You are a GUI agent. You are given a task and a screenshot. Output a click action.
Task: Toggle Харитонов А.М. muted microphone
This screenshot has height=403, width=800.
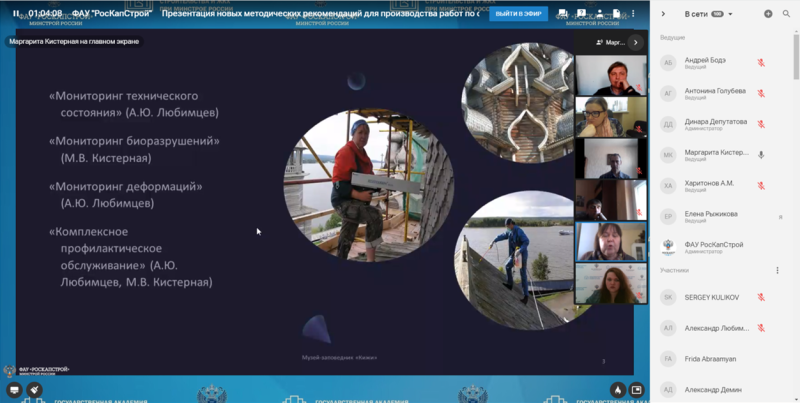click(761, 186)
